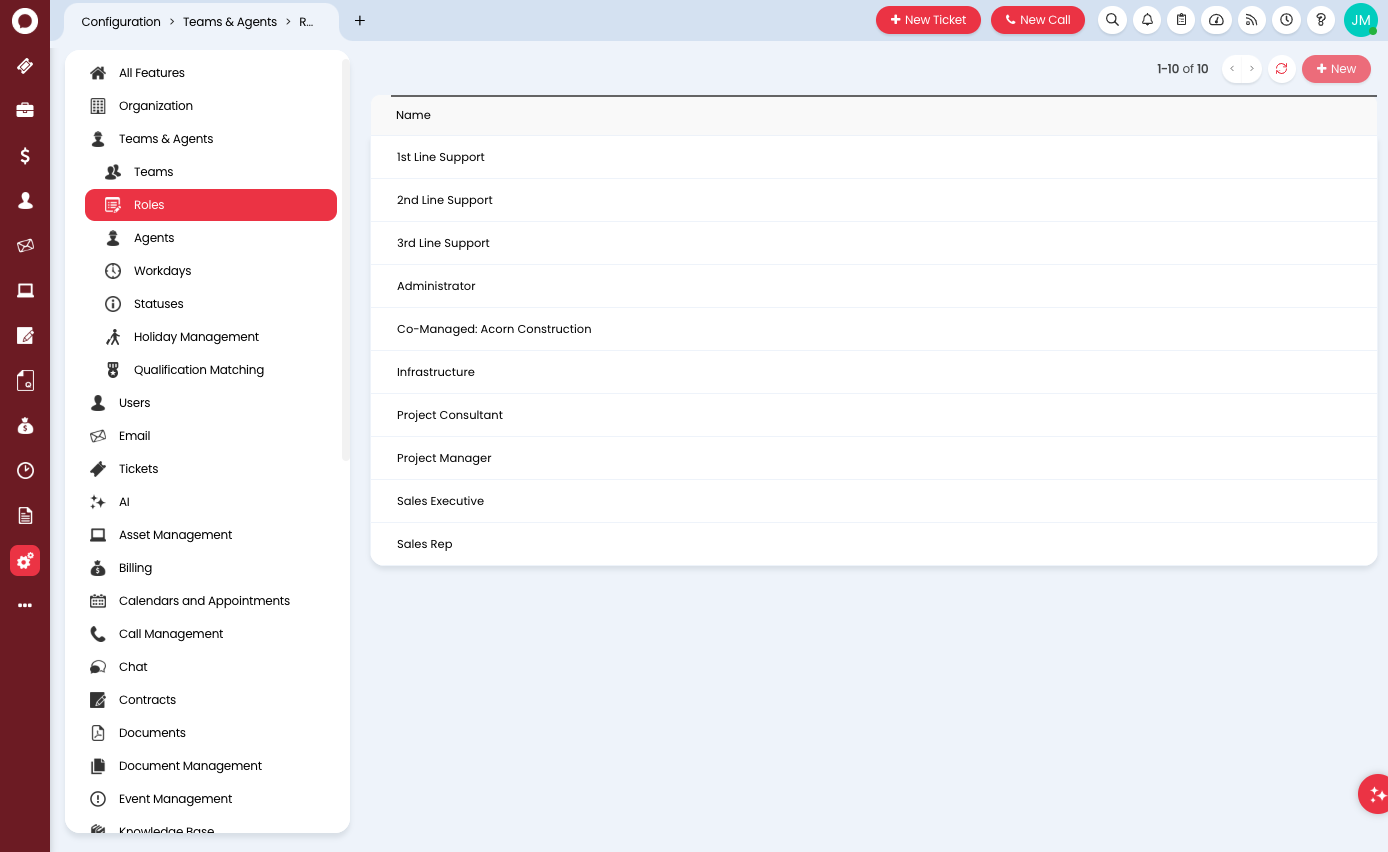Open Co-Managed: Acorn Construction role
This screenshot has height=852, width=1388.
(874, 329)
